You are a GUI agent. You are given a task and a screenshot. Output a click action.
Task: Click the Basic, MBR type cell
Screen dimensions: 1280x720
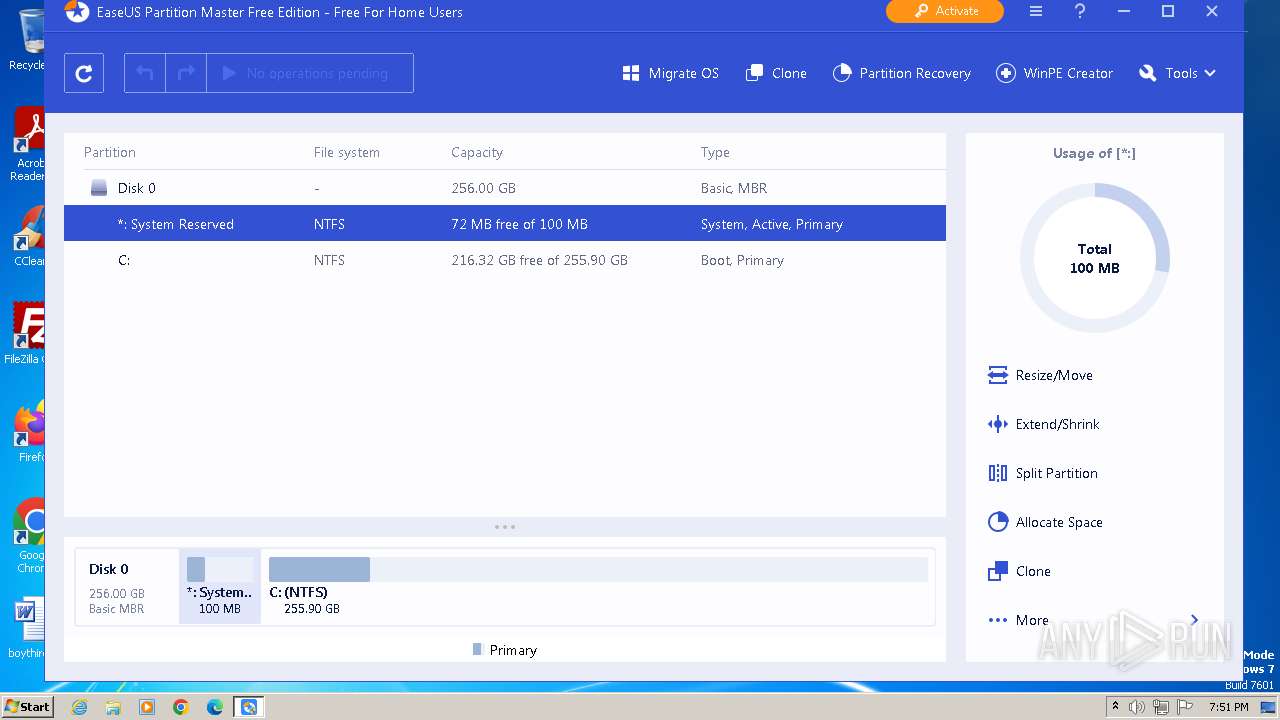(736, 188)
